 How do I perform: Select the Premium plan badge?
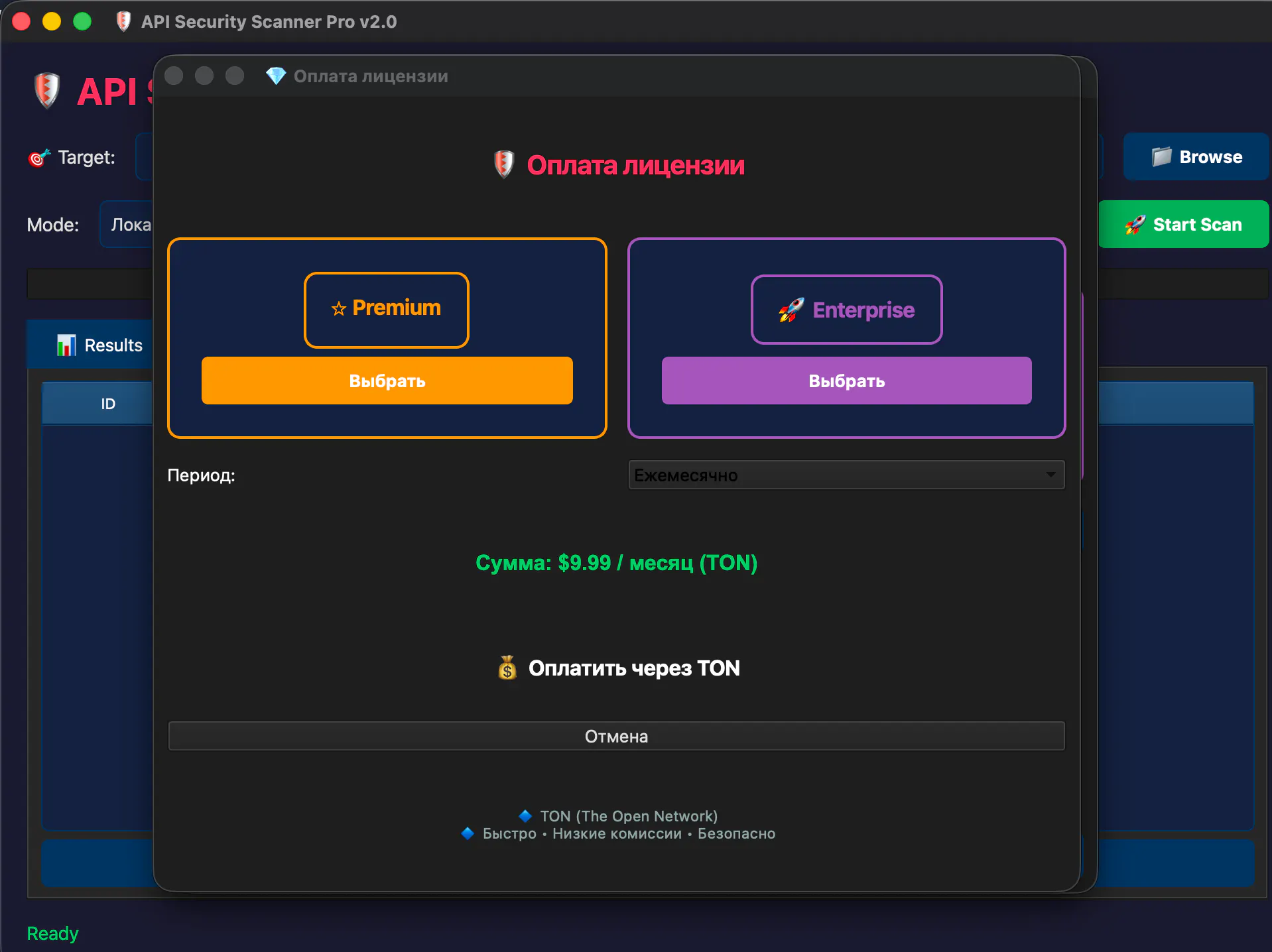(387, 310)
